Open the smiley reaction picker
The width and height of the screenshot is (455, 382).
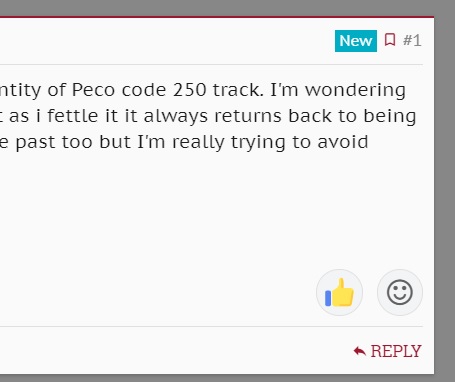[400, 292]
